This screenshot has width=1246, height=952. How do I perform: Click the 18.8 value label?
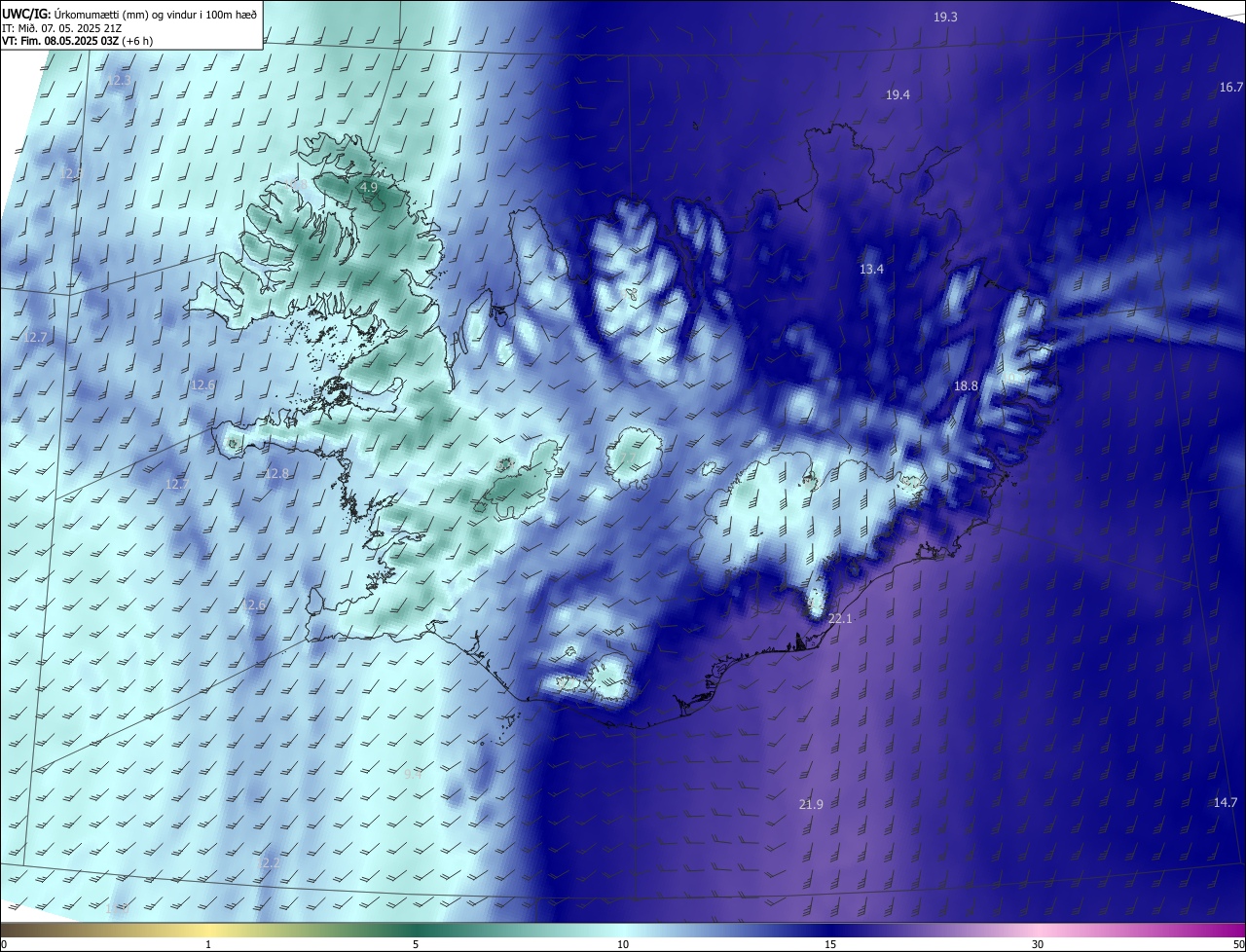tap(966, 385)
